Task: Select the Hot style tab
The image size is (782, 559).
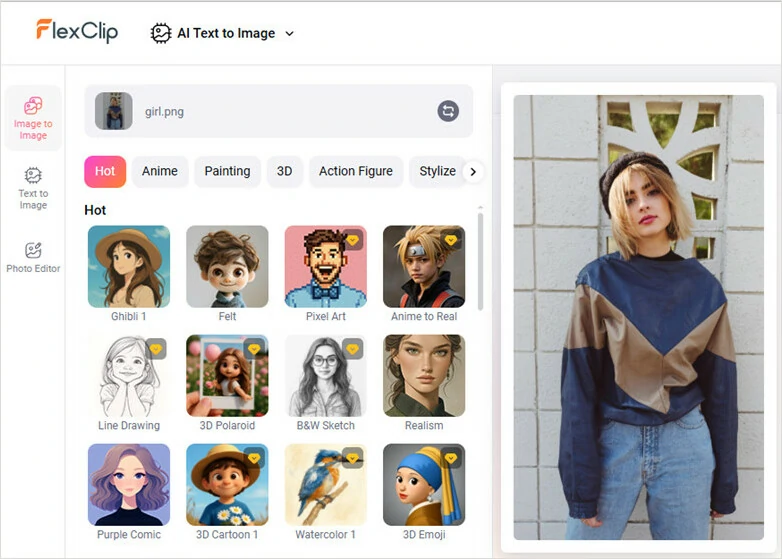Action: pos(105,172)
